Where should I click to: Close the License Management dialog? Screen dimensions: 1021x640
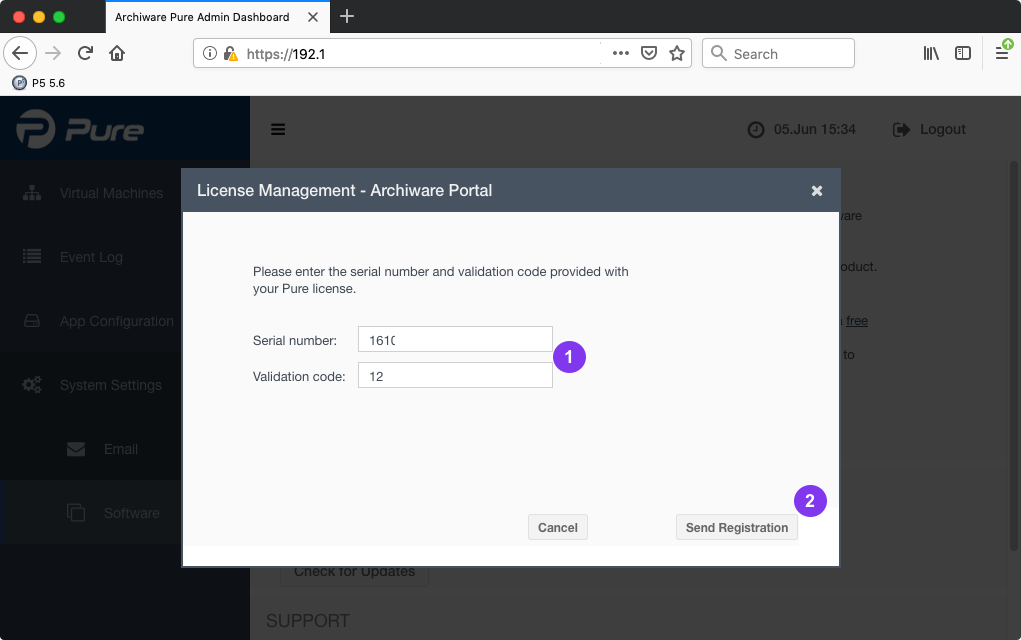pyautogui.click(x=817, y=190)
